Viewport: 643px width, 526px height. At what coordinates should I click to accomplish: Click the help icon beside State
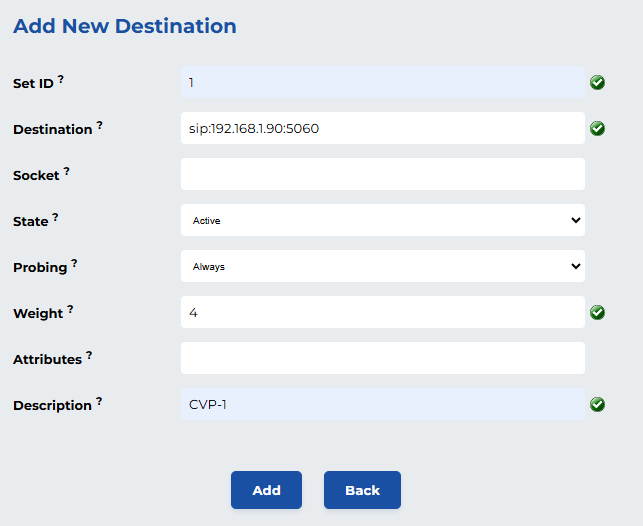(55, 217)
